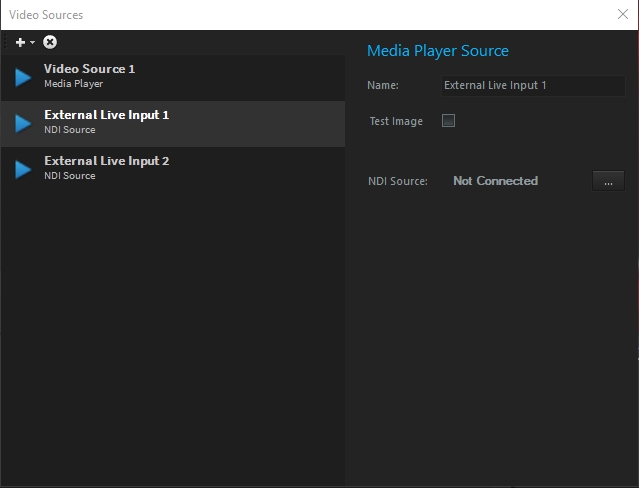Click the Test Image label
The width and height of the screenshot is (639, 488).
[396, 122]
